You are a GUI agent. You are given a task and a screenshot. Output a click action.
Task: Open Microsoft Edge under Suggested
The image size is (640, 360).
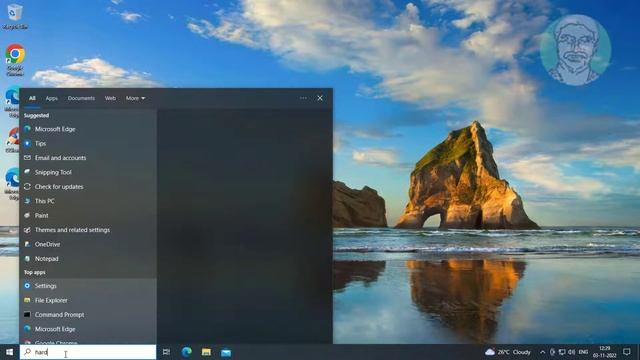[x=88, y=129]
